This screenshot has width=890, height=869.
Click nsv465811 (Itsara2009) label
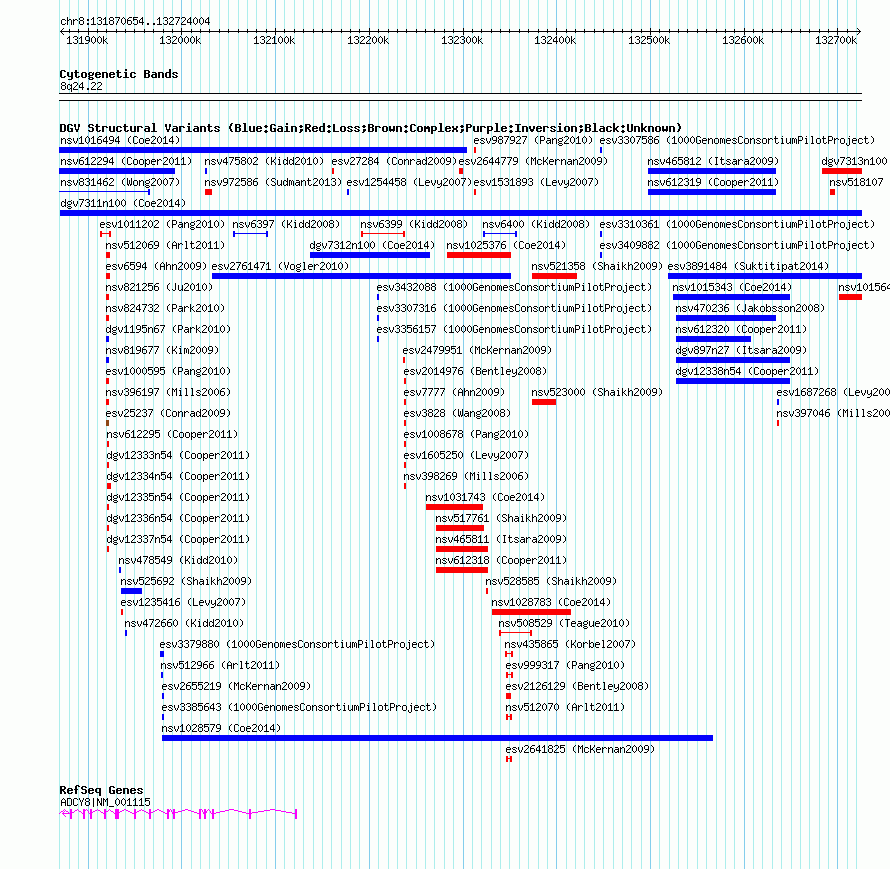click(501, 539)
